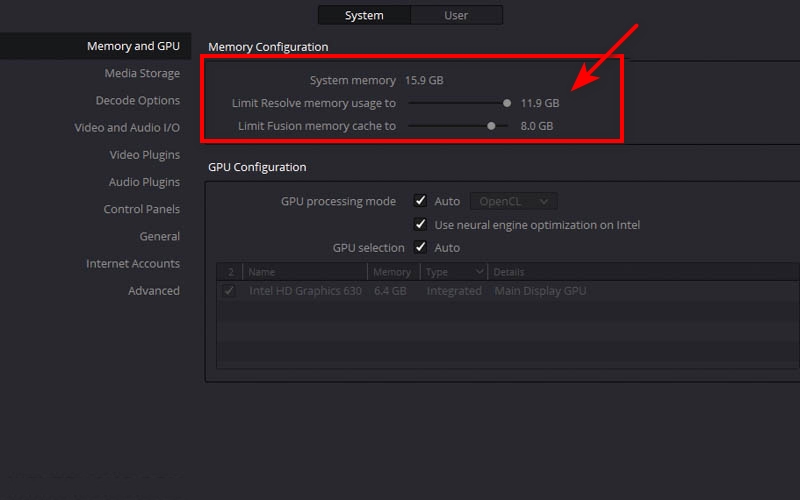Click the Limit Fusion memory cache label

click(317, 126)
